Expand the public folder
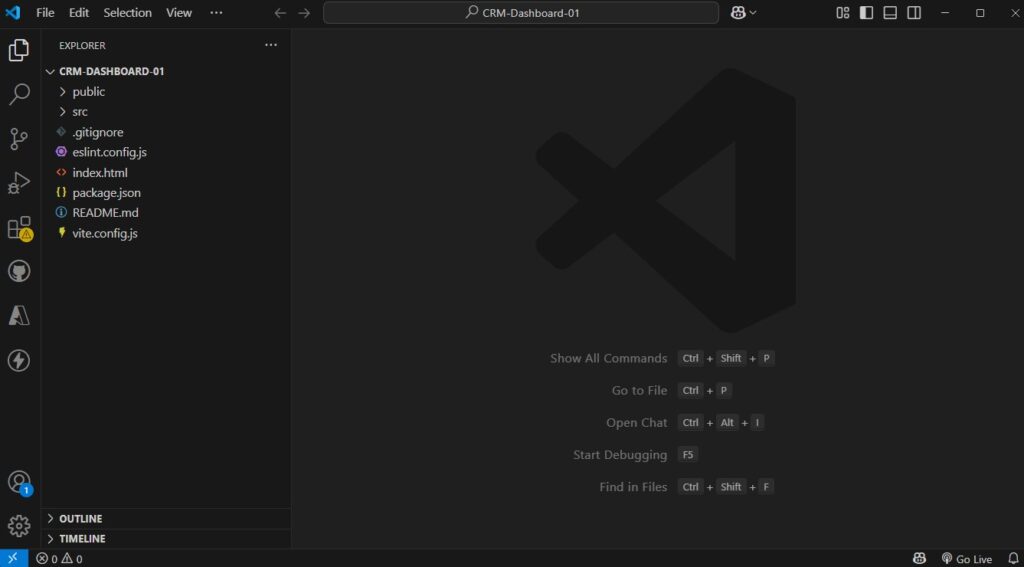 click(88, 92)
